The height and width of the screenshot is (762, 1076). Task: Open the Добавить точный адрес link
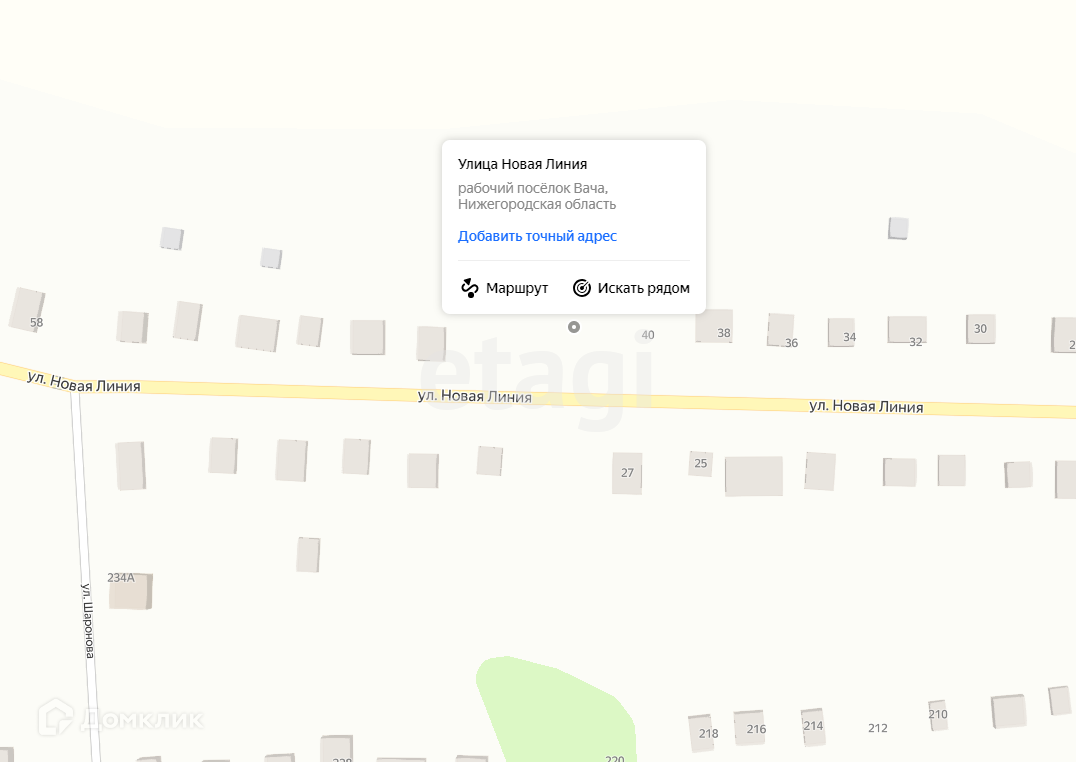click(537, 236)
